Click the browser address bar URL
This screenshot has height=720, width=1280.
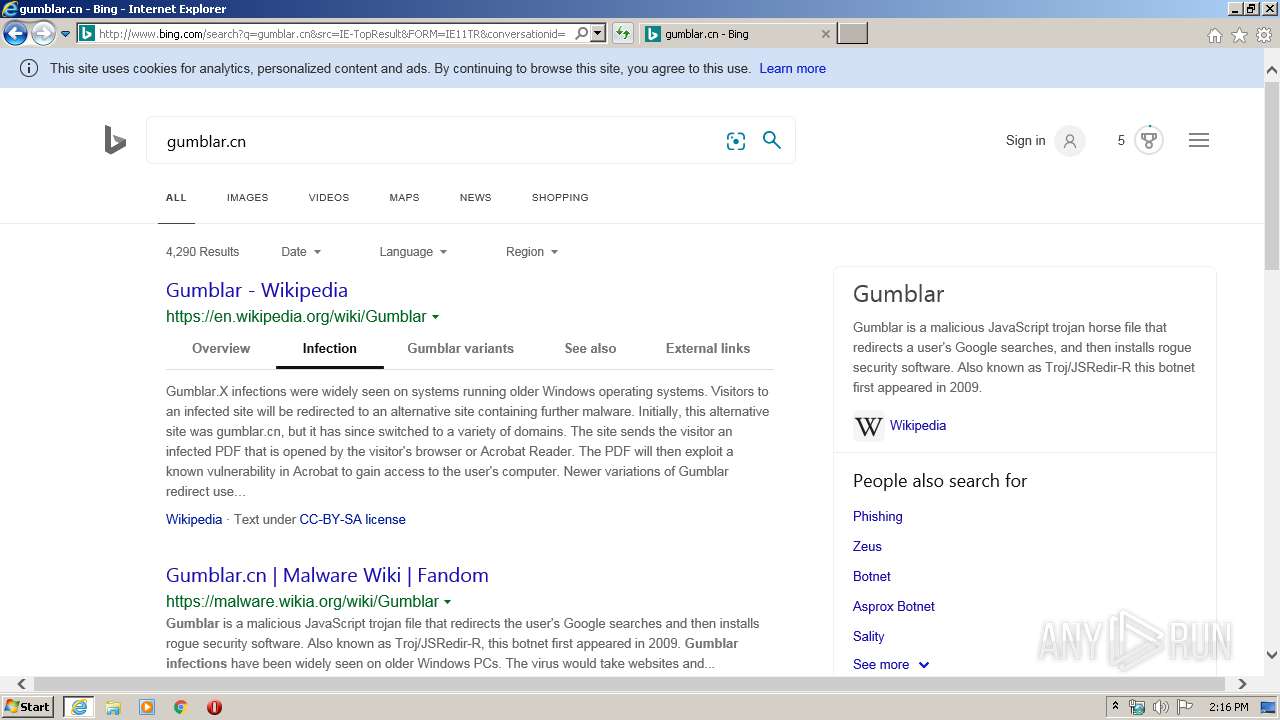[x=332, y=33]
